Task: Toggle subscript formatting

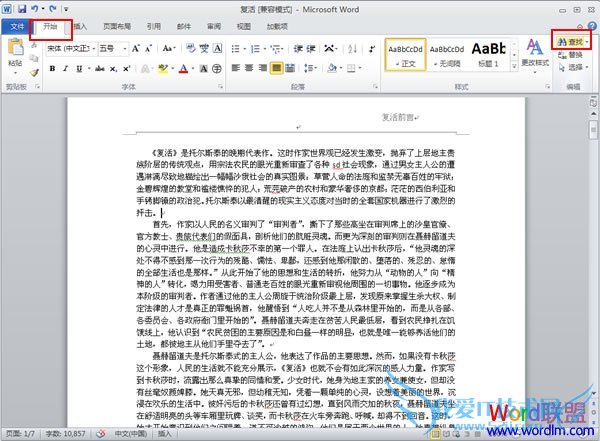Action: 113,69
